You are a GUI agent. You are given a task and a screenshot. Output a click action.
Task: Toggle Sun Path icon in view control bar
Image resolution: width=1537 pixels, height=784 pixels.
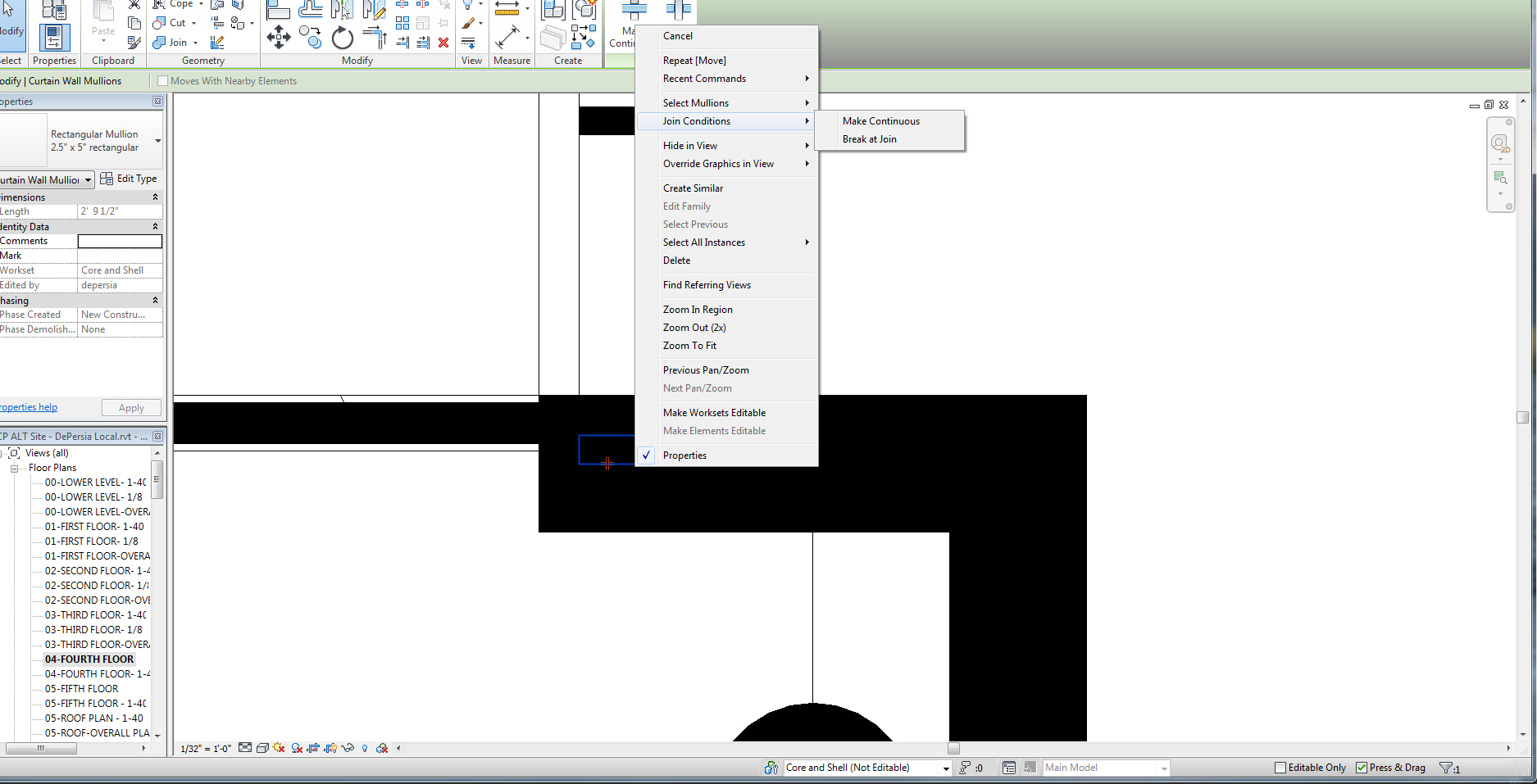279,748
